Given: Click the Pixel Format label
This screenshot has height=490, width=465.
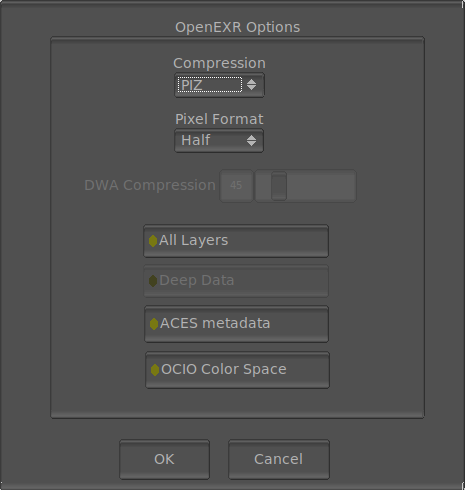Looking at the screenshot, I should pos(219,119).
